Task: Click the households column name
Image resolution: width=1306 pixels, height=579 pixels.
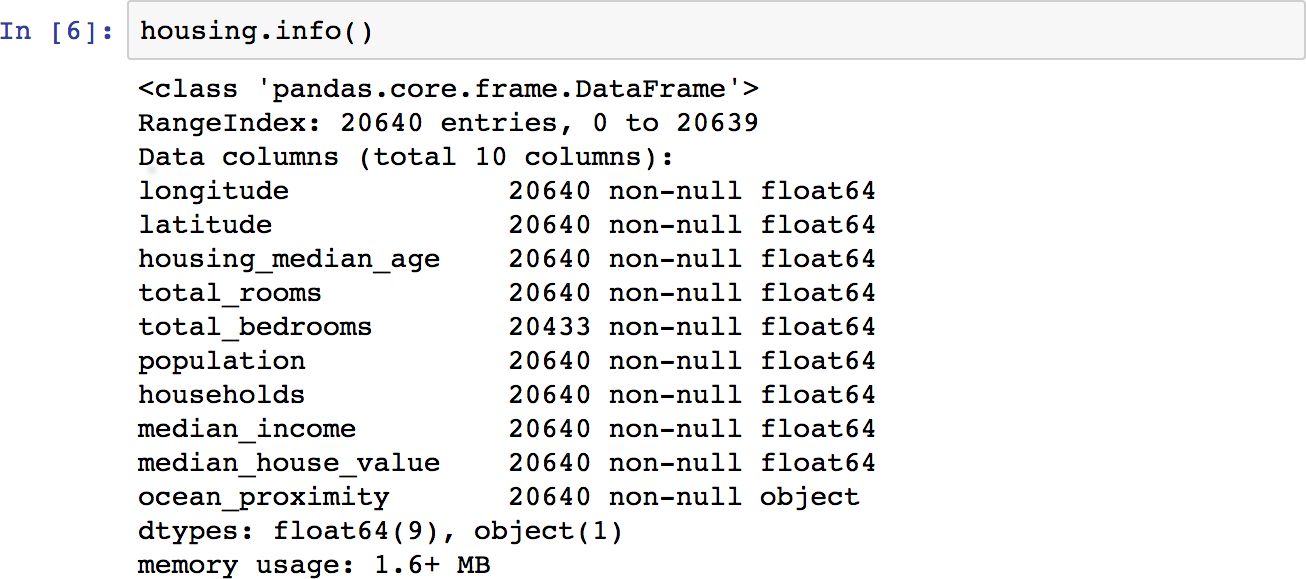Action: [222, 395]
